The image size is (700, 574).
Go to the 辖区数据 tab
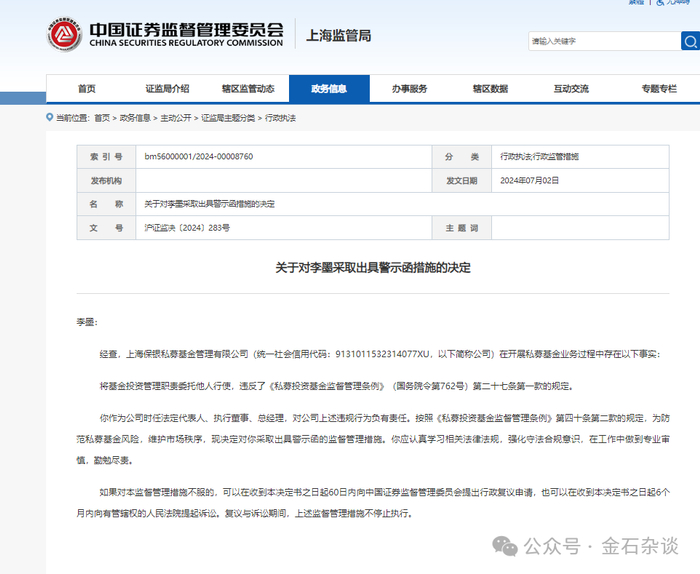[491, 89]
